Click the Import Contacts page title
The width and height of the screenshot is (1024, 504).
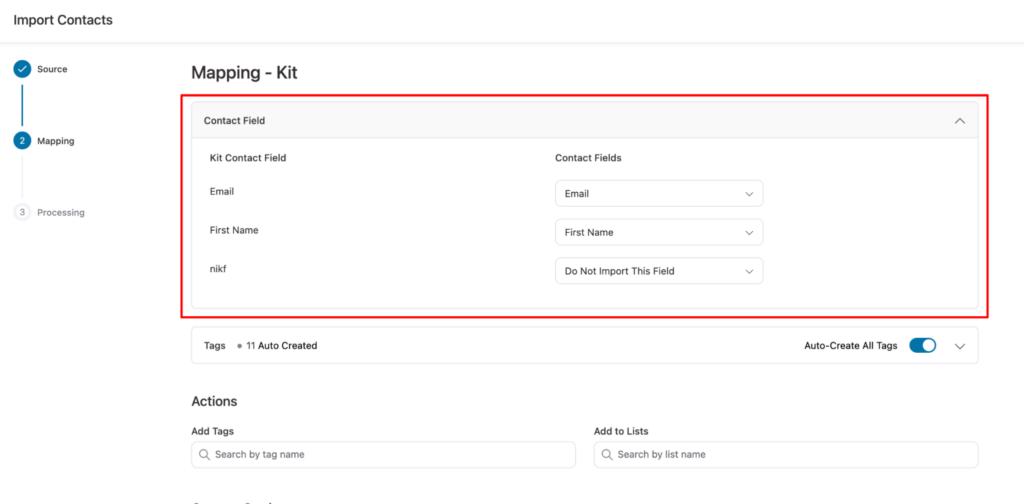pyautogui.click(x=63, y=20)
